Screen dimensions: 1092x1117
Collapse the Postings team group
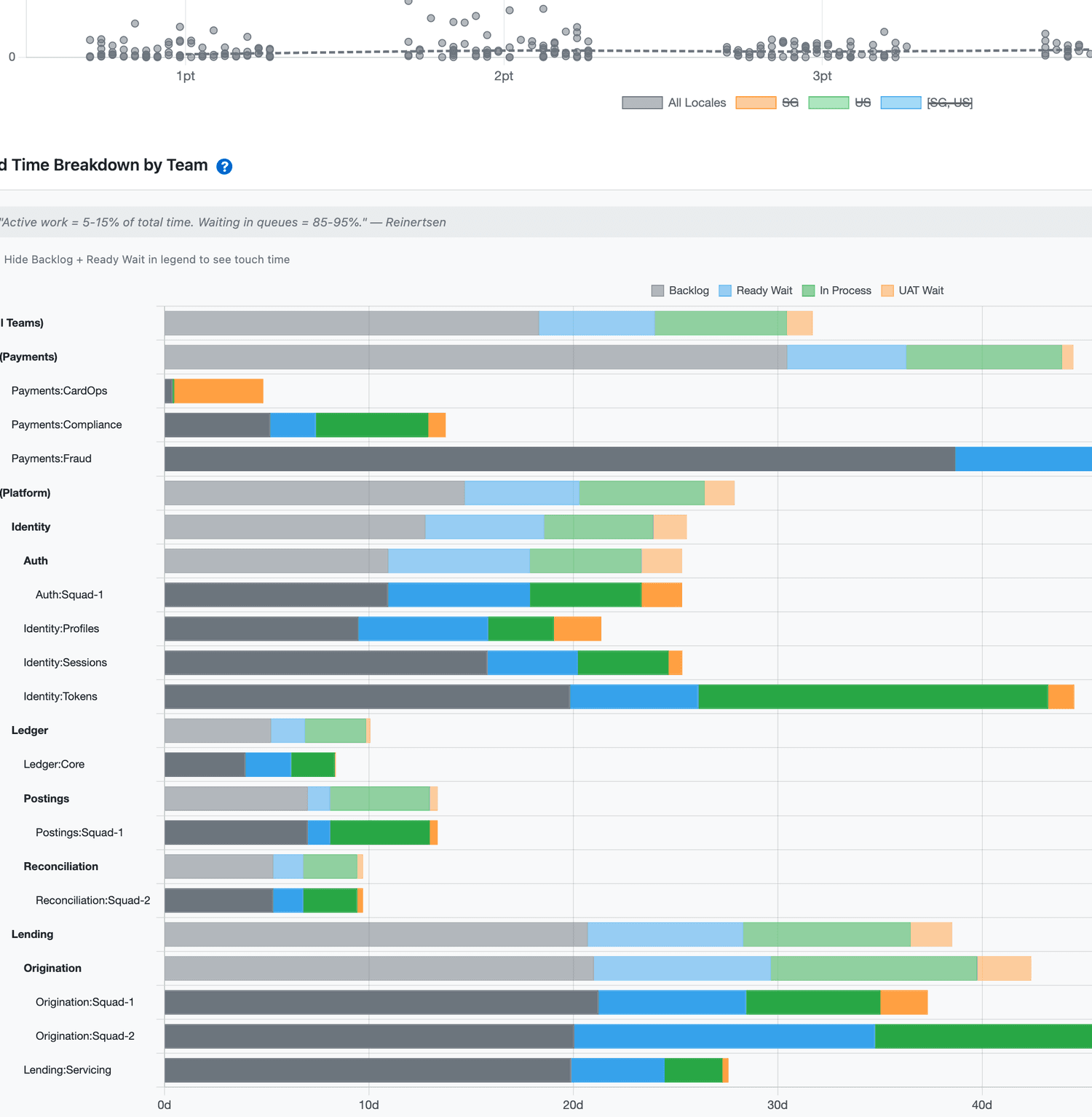[x=47, y=799]
